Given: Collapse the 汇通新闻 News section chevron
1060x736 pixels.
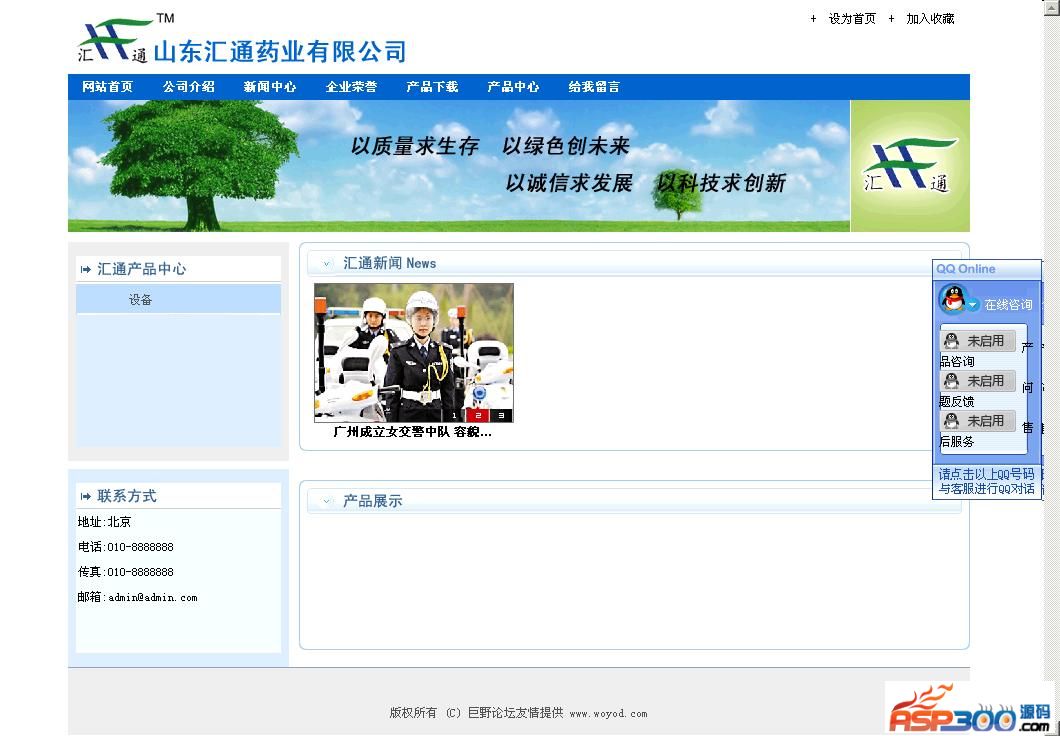Looking at the screenshot, I should point(327,264).
